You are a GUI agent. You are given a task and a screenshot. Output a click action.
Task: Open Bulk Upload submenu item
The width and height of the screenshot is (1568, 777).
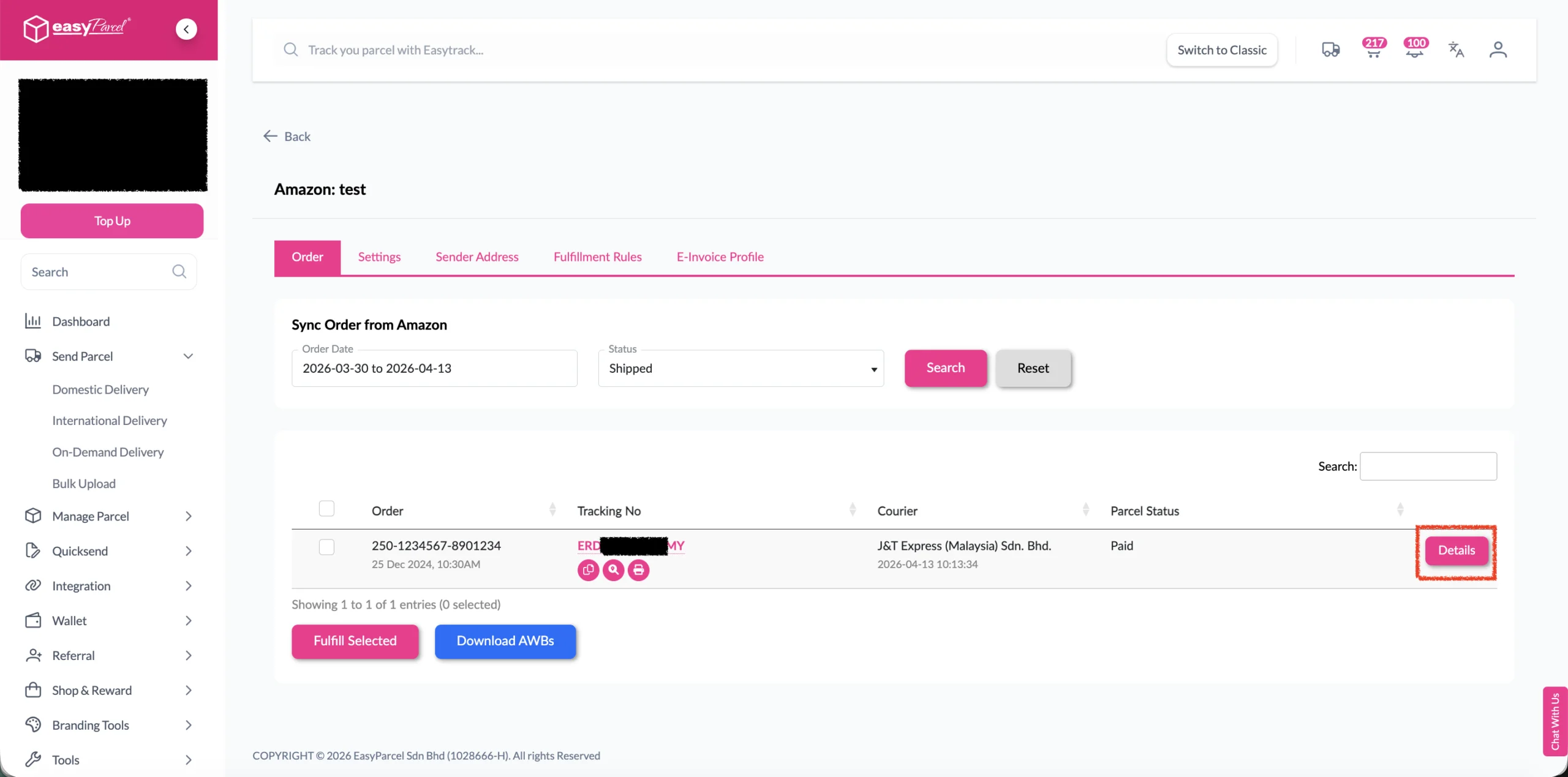84,484
